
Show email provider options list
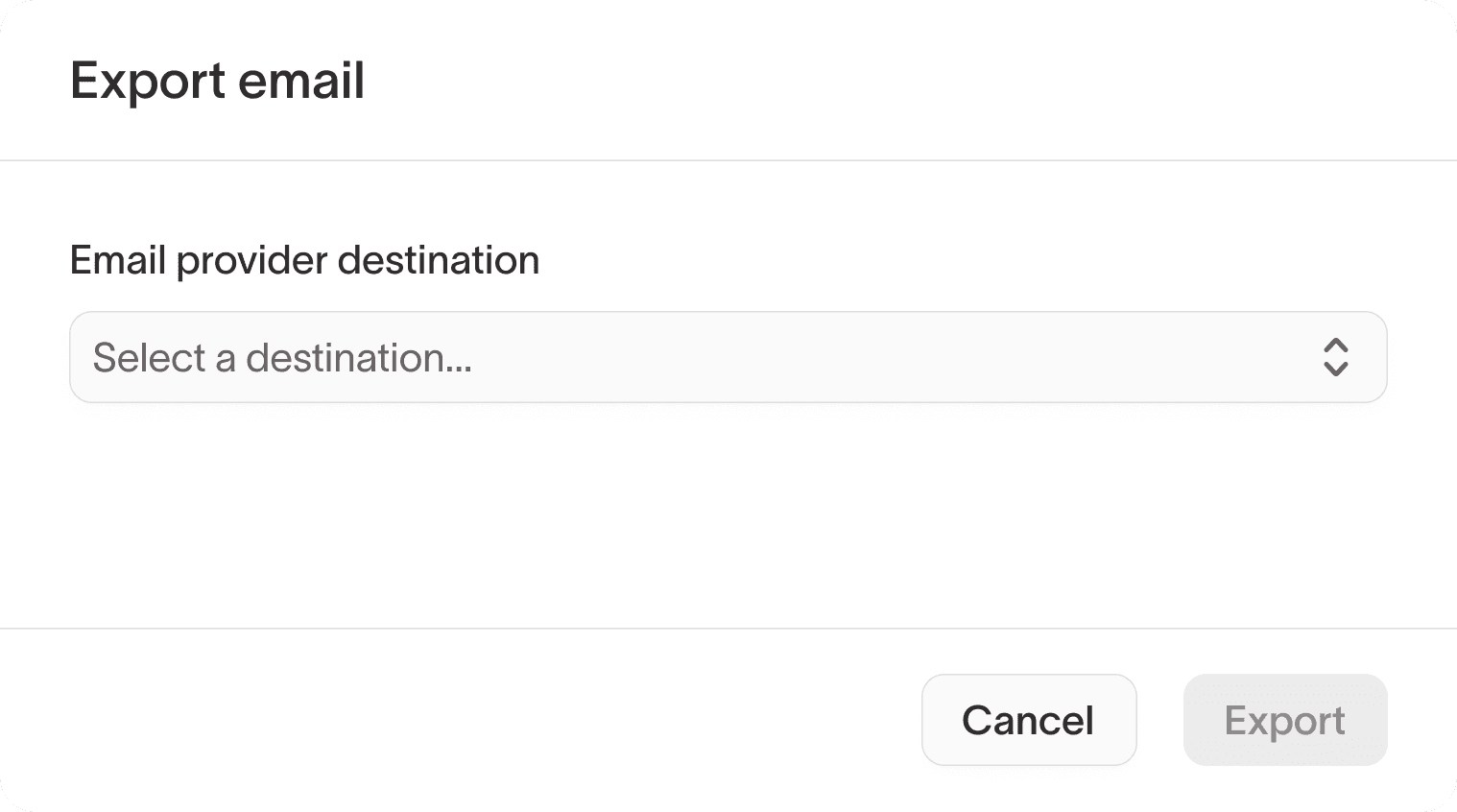pyautogui.click(x=728, y=357)
